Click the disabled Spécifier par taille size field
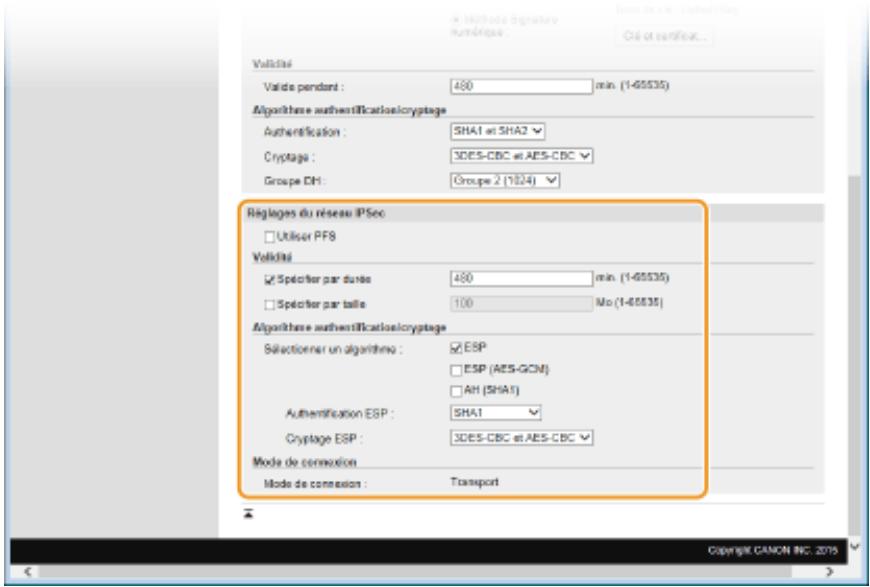The width and height of the screenshot is (870, 587). coord(522,303)
